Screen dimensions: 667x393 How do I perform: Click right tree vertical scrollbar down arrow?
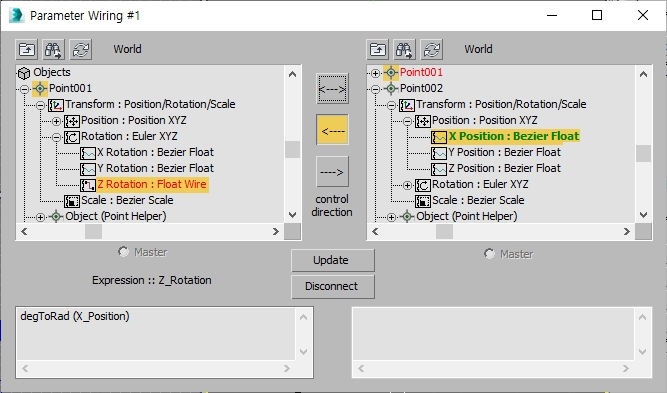click(643, 215)
